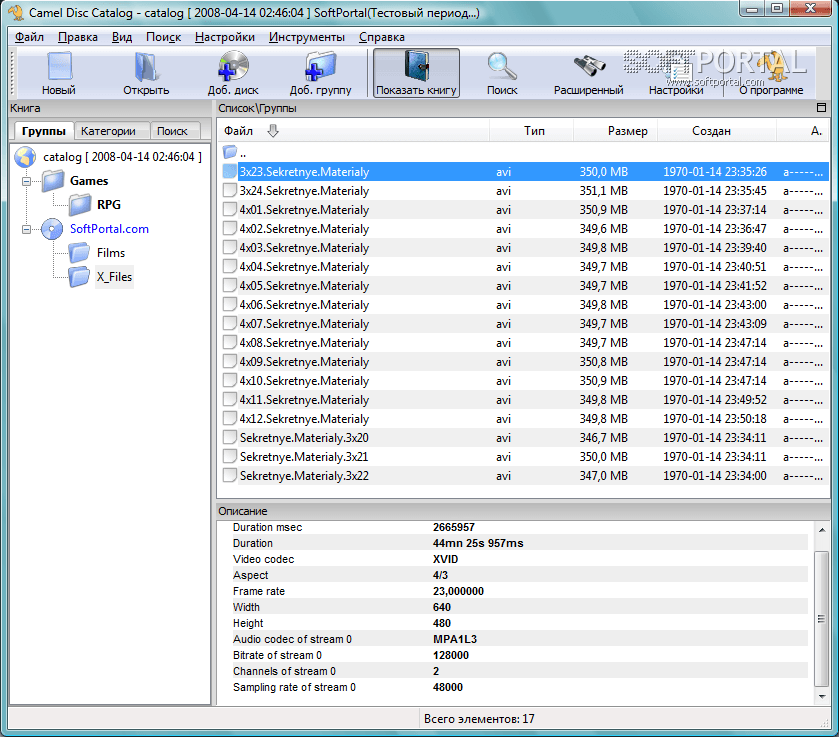The image size is (839, 737).
Task: Check the box for 4x06.Sekretnye.Materialy
Action: coord(230,305)
